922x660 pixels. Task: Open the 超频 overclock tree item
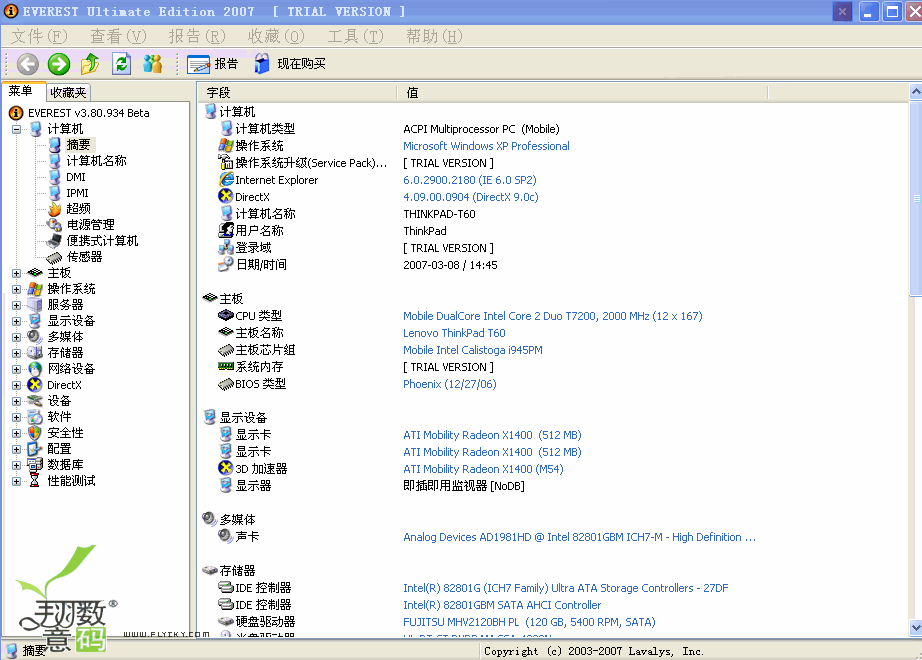click(78, 209)
